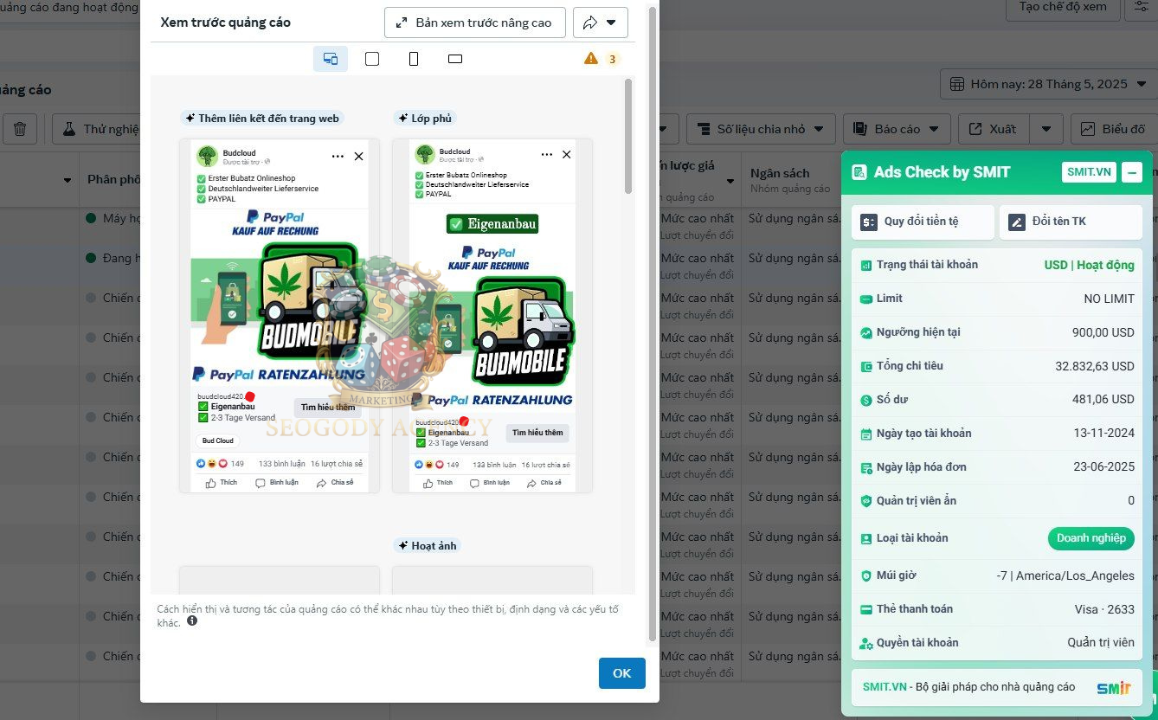The height and width of the screenshot is (720, 1158).
Task: Click the trash delete icon in toolbar
Action: pos(20,129)
